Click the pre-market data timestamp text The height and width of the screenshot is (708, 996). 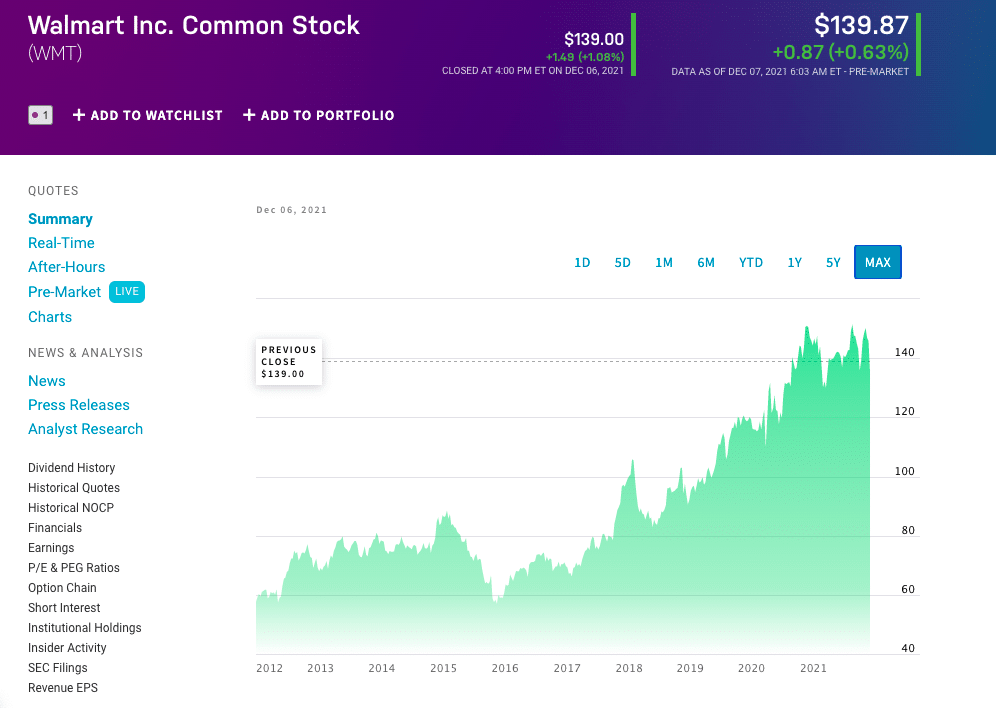pyautogui.click(x=790, y=72)
